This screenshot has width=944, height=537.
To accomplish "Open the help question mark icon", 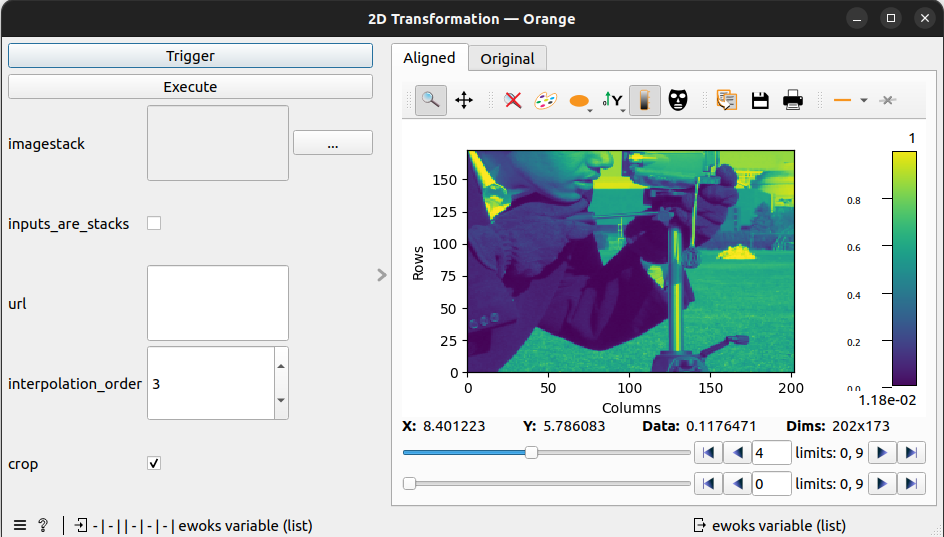I will pyautogui.click(x=43, y=526).
